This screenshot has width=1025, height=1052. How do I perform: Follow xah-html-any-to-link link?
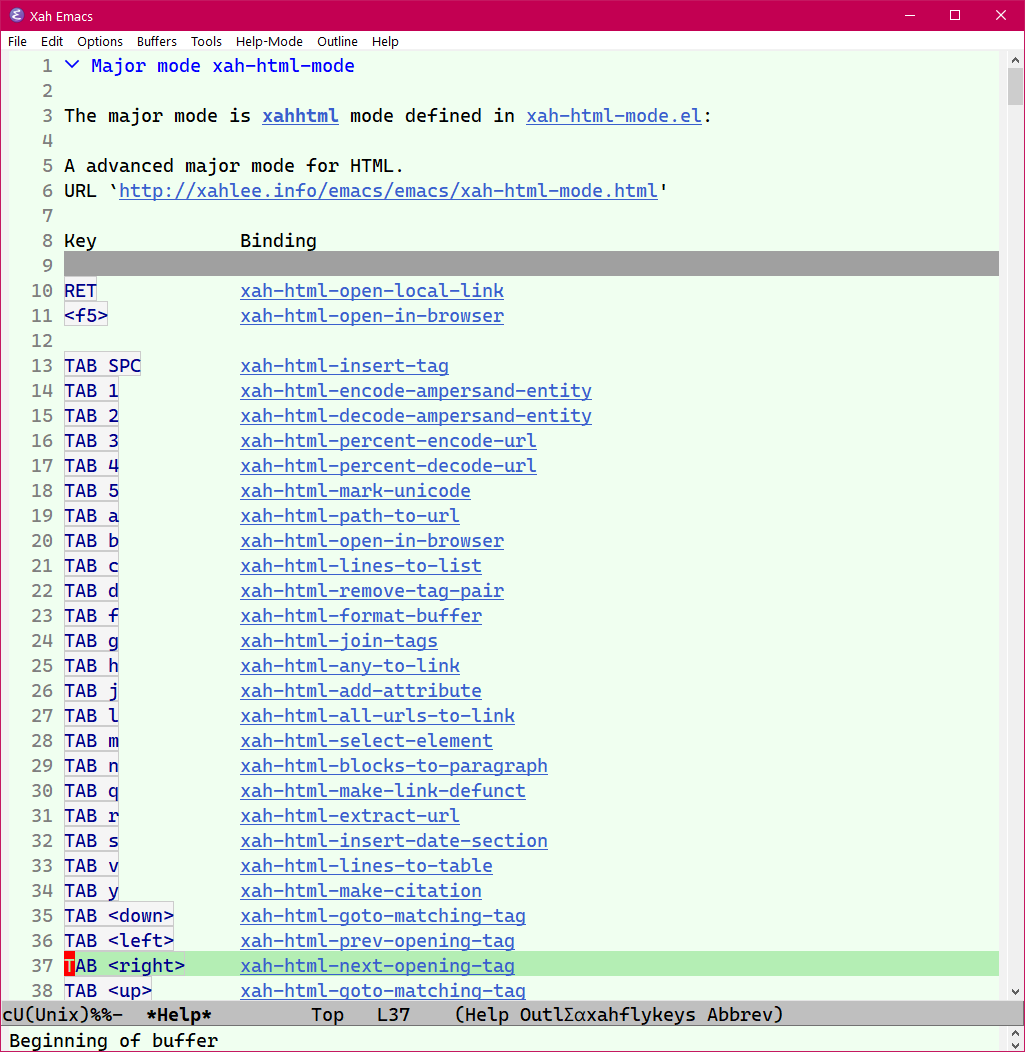pos(349,666)
